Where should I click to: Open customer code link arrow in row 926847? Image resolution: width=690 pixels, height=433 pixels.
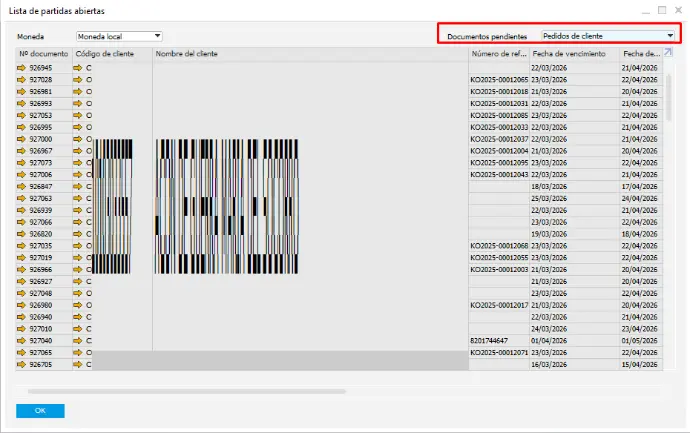coord(78,187)
